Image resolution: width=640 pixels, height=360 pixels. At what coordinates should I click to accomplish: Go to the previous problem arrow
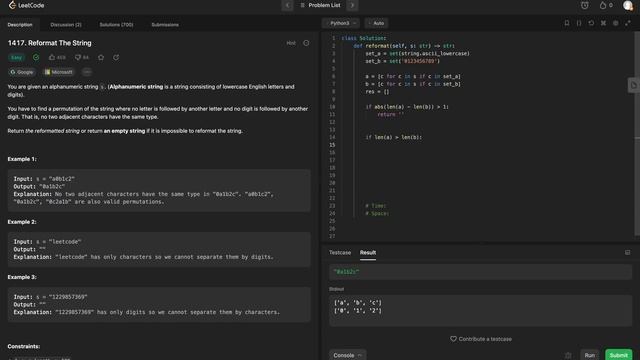(x=287, y=5)
